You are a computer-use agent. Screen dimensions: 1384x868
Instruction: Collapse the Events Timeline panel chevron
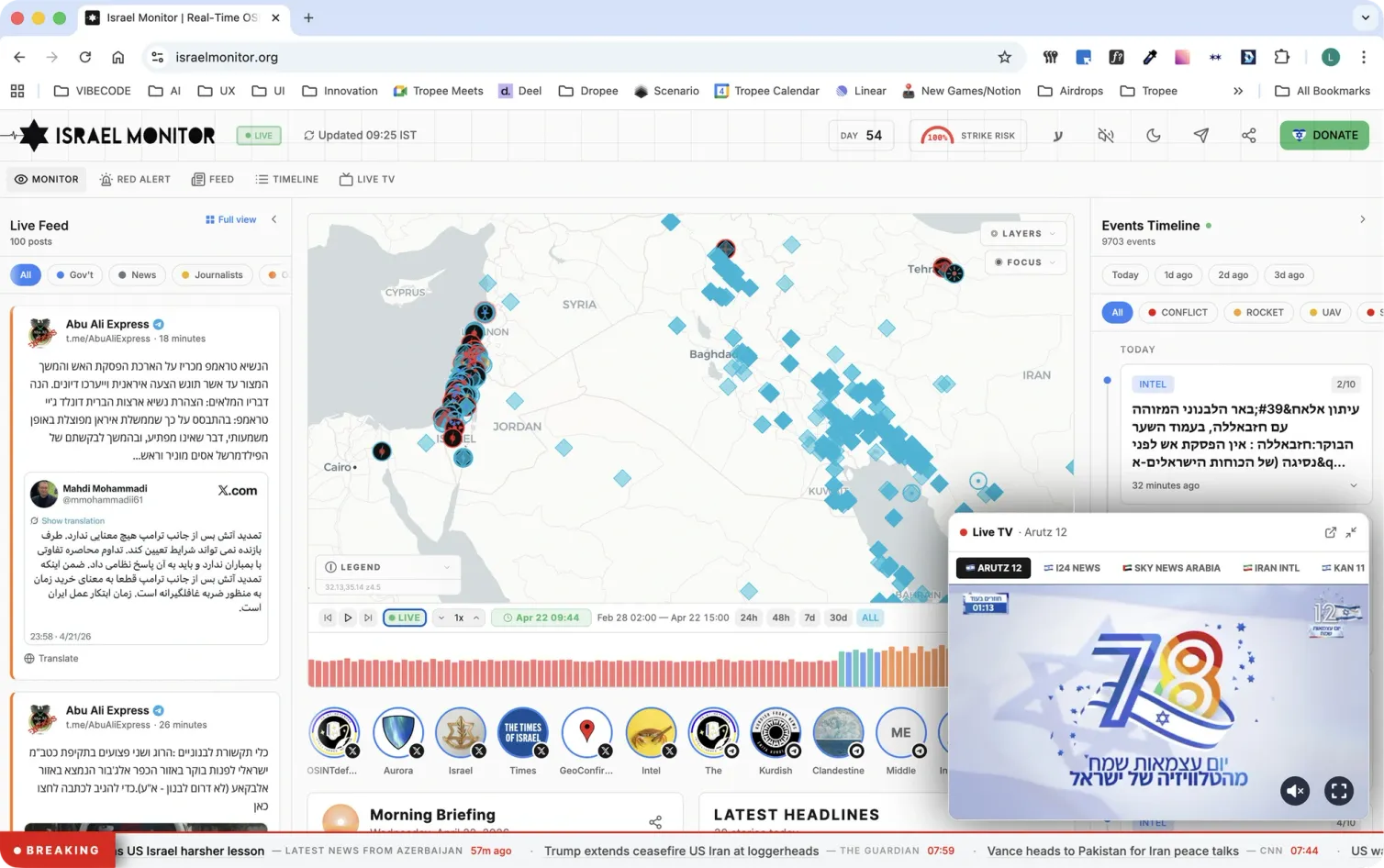(1363, 220)
